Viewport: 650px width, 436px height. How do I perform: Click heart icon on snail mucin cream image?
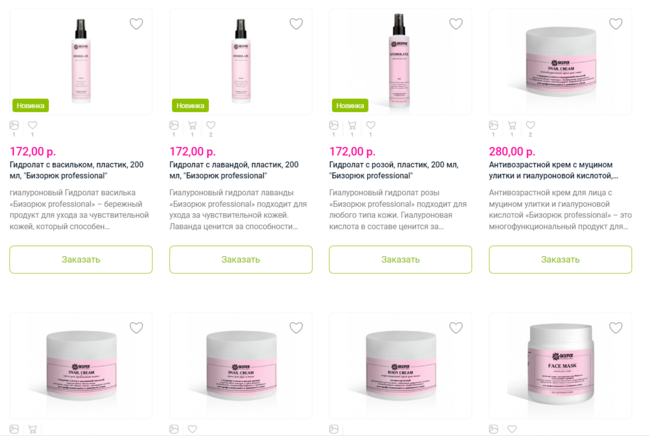pos(616,24)
